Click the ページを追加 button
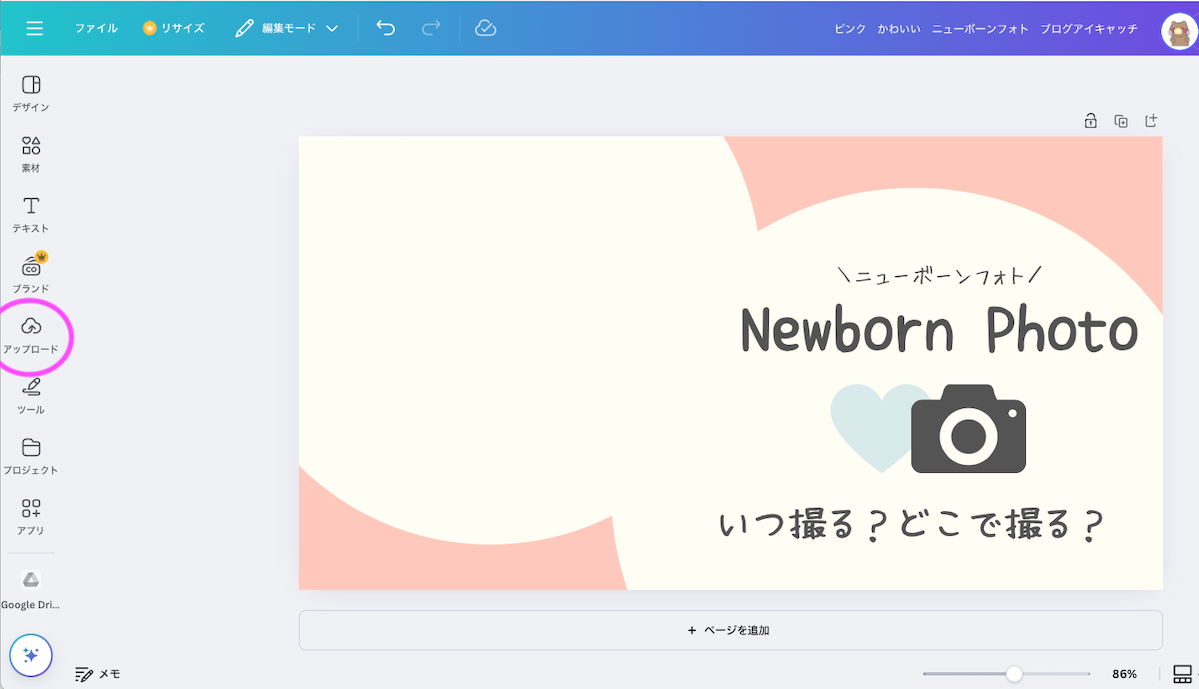Screen dimensions: 1199x689 tap(730, 630)
